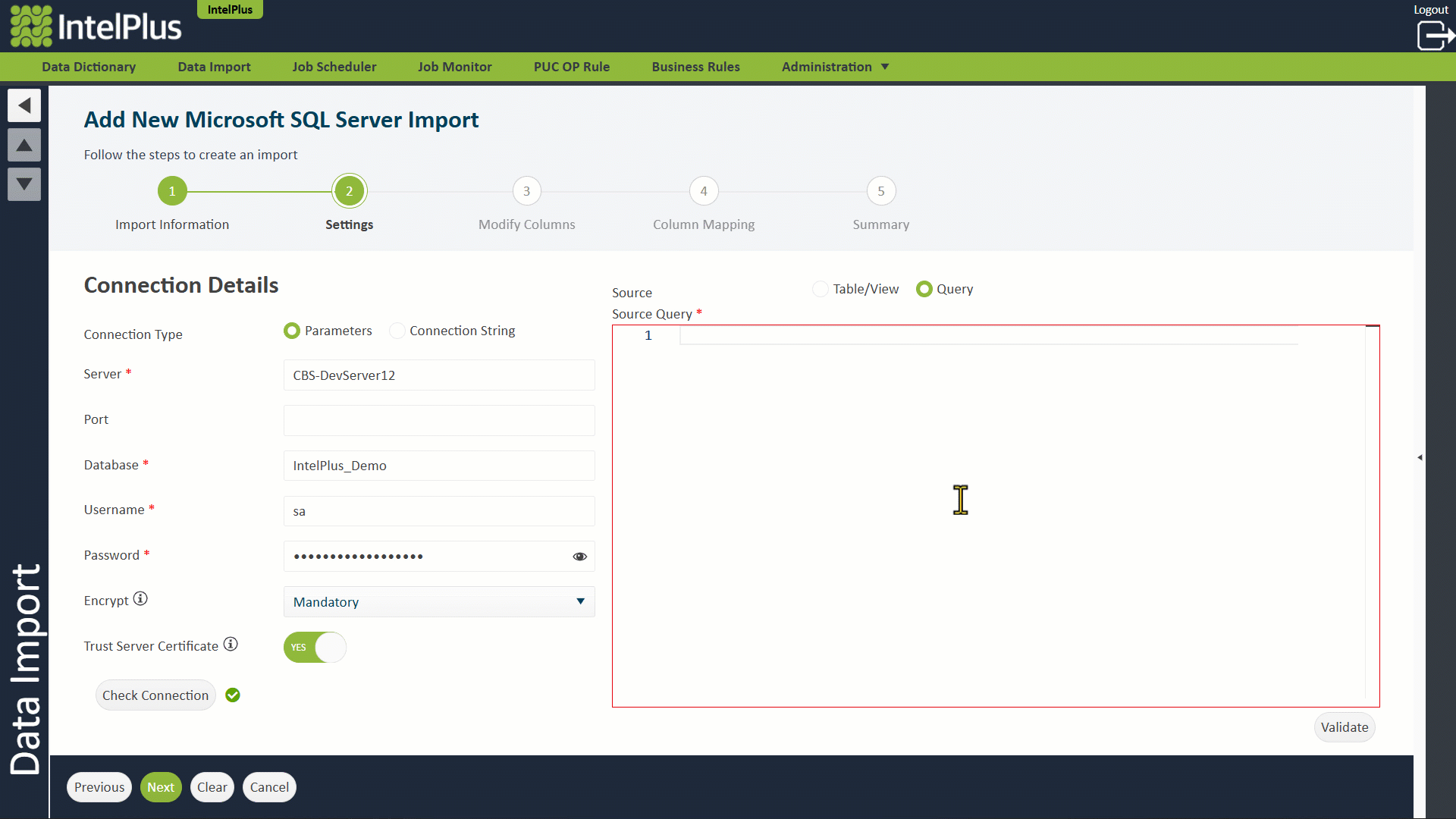The width and height of the screenshot is (1456, 819).
Task: Open the Encrypt dropdown
Action: tap(439, 602)
